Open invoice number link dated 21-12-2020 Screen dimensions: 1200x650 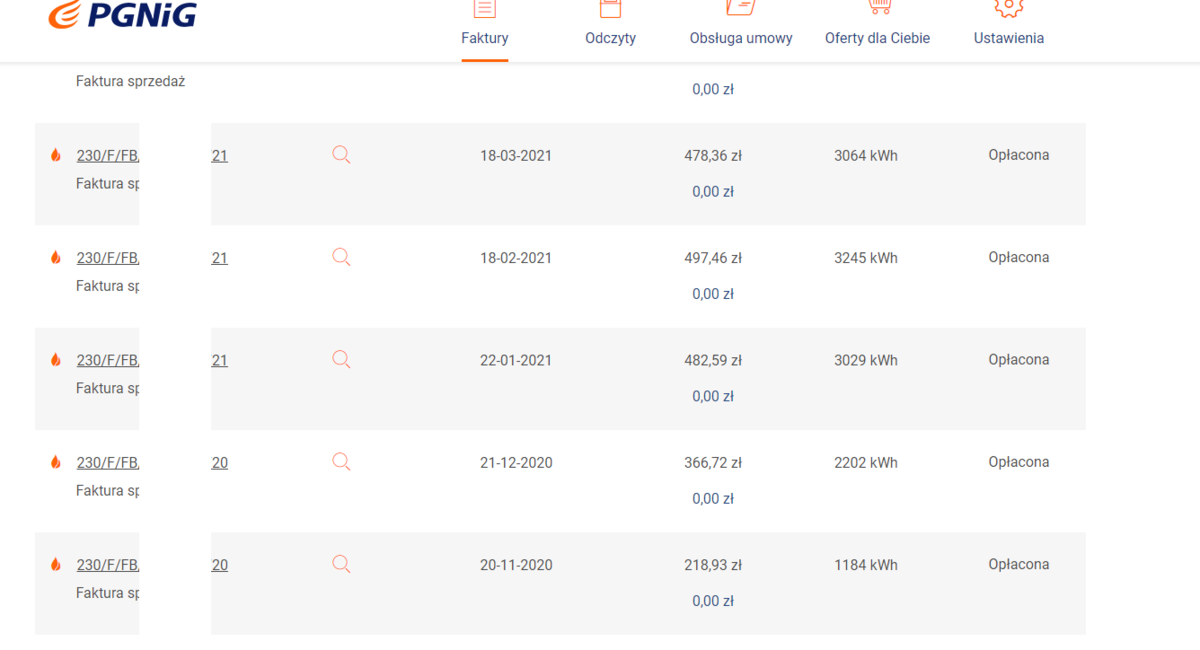(x=107, y=463)
